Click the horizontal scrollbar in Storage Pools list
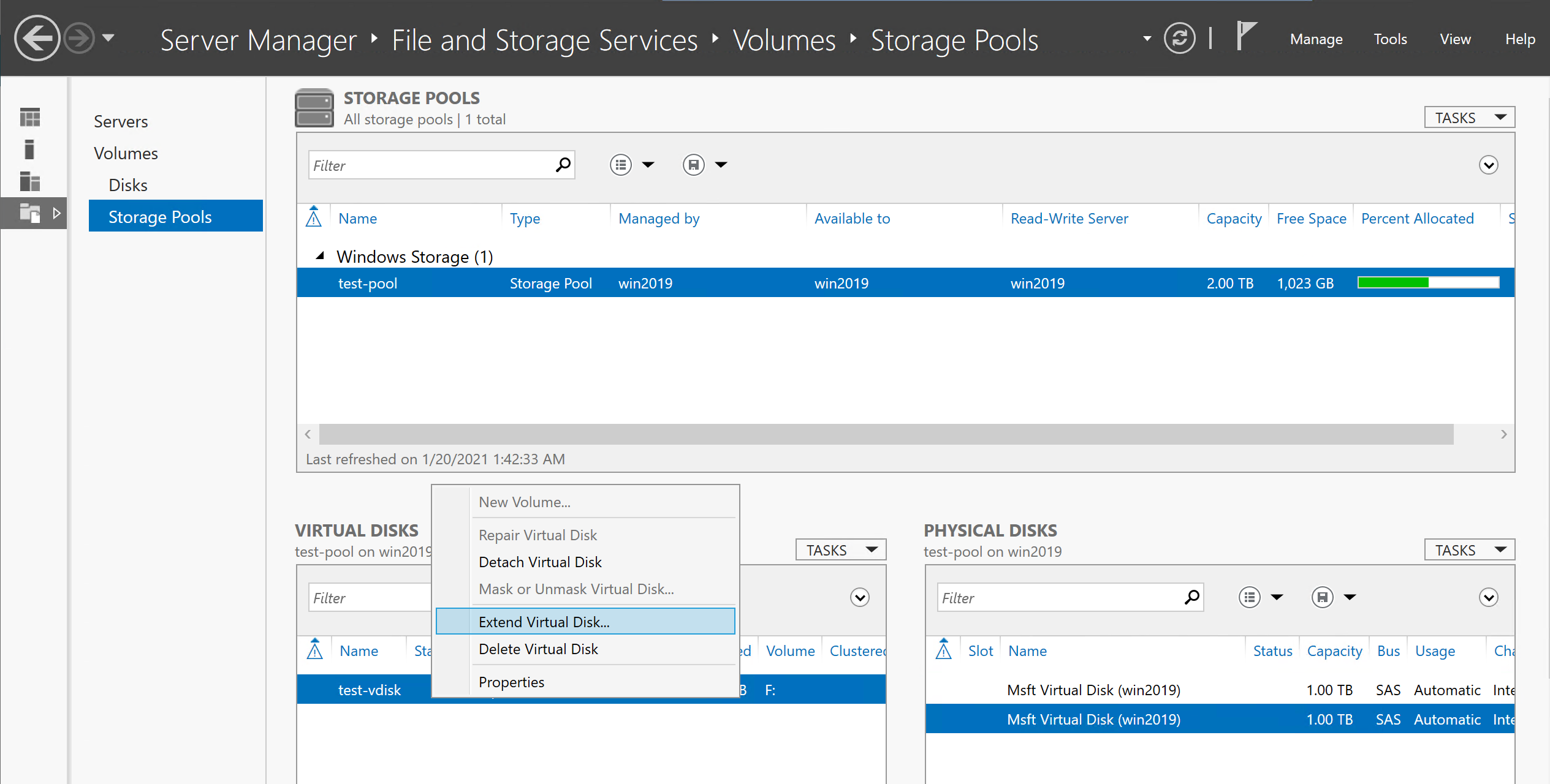Image resolution: width=1550 pixels, height=784 pixels. tap(886, 434)
